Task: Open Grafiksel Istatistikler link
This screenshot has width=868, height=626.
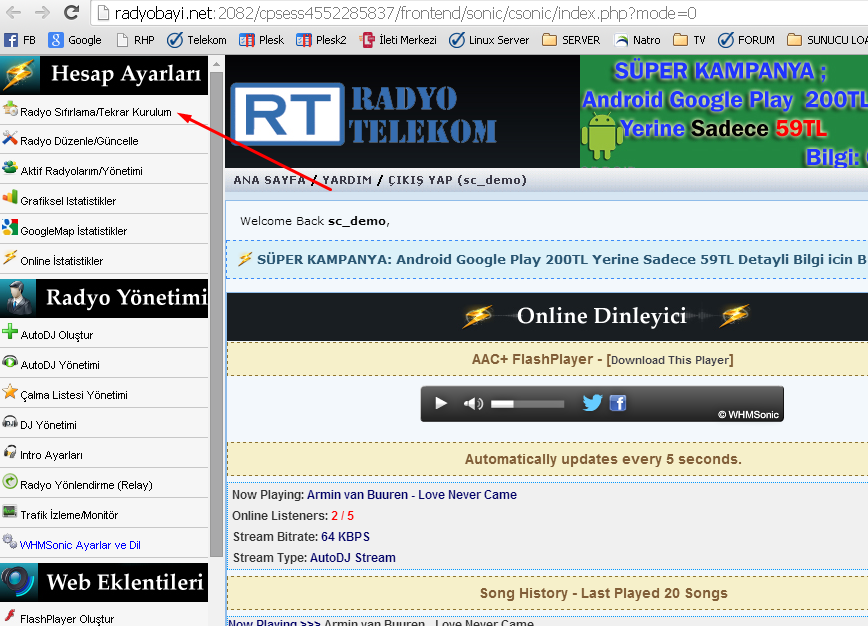Action: pyautogui.click(x=68, y=201)
